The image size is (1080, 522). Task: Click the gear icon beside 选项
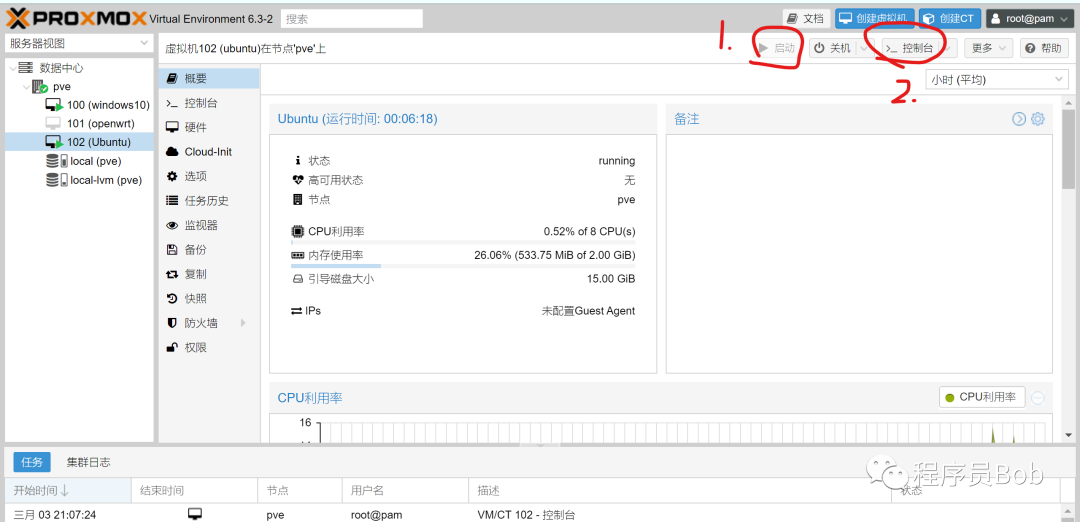tap(172, 176)
